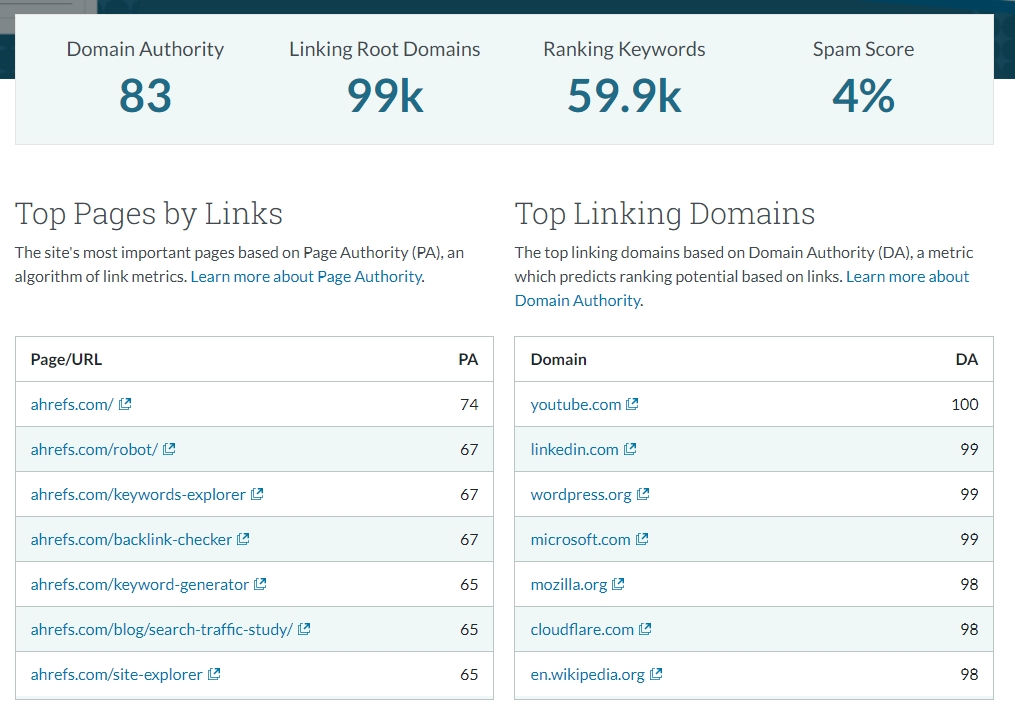
Task: Click the Top Pages by Links heading
Action: pyautogui.click(x=149, y=214)
